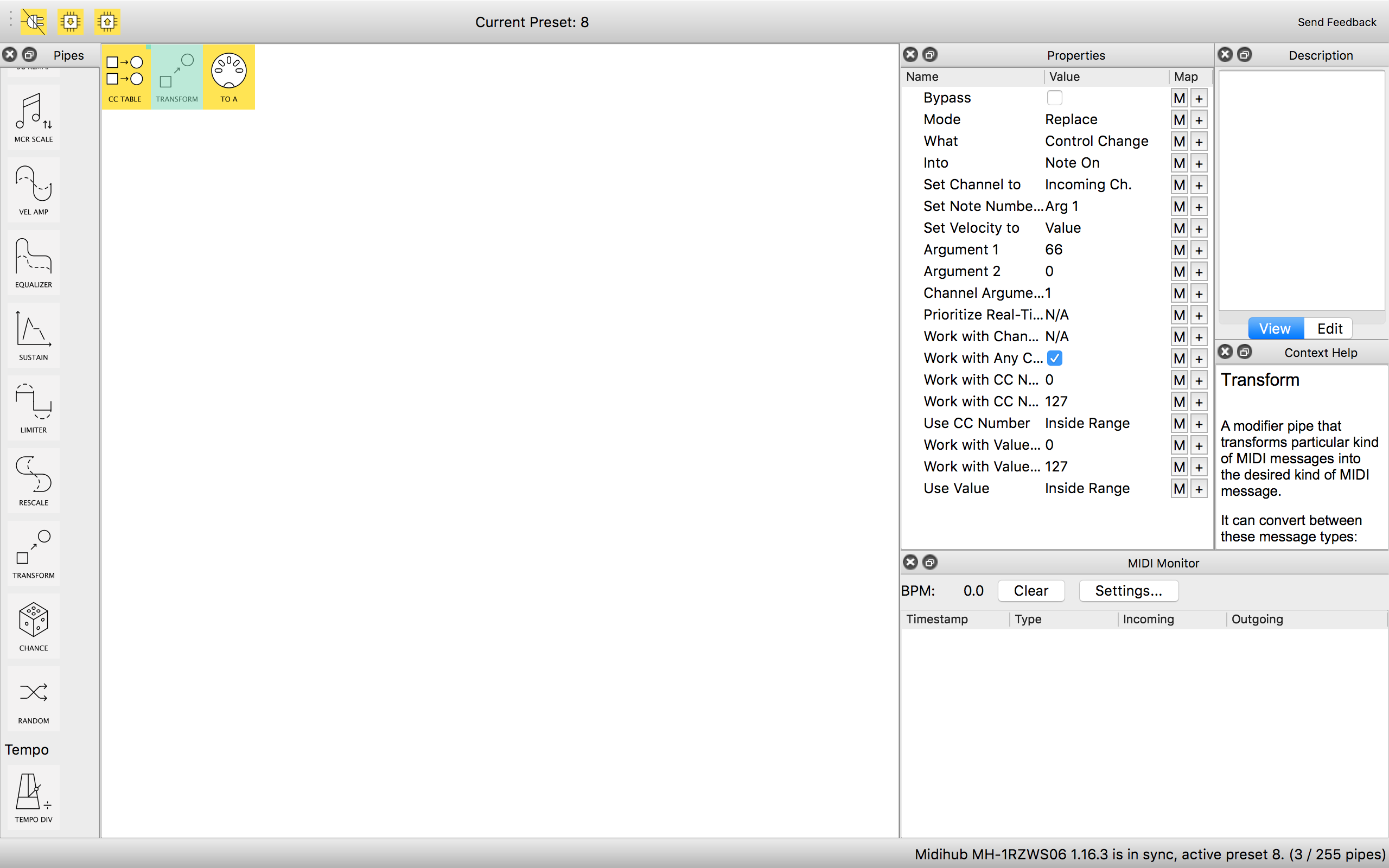Screen dimensions: 1389x868
Task: Enable the Bypass checkbox
Action: tap(1054, 98)
